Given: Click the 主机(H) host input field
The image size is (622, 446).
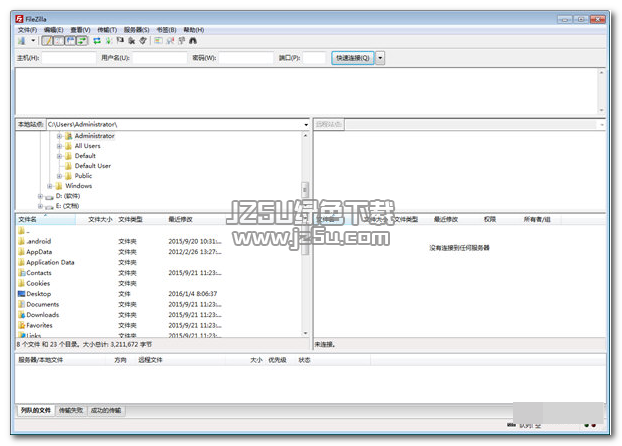Looking at the screenshot, I should click(x=69, y=58).
